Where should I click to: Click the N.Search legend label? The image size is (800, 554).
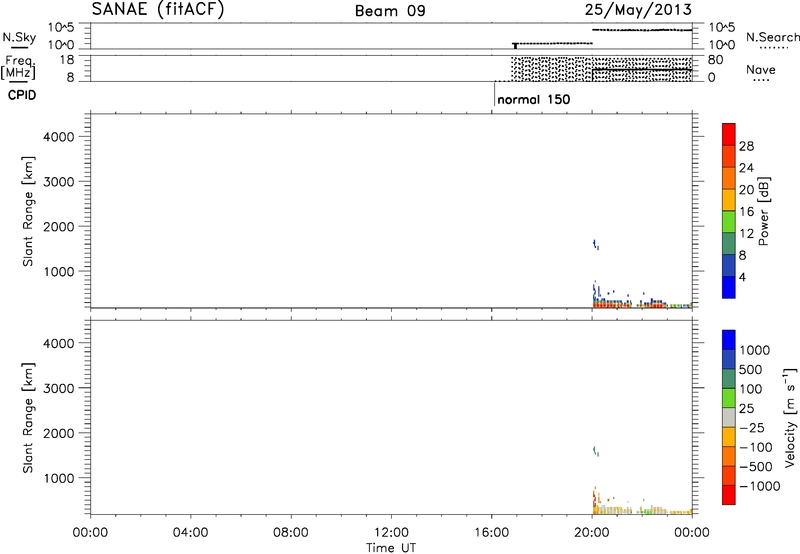click(772, 37)
